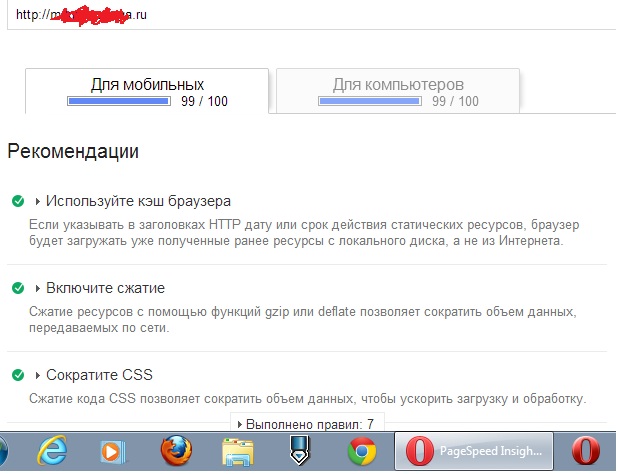Screen dimensions: 618x474
Task: Open Firefox browser from taskbar
Action: click(x=176, y=452)
